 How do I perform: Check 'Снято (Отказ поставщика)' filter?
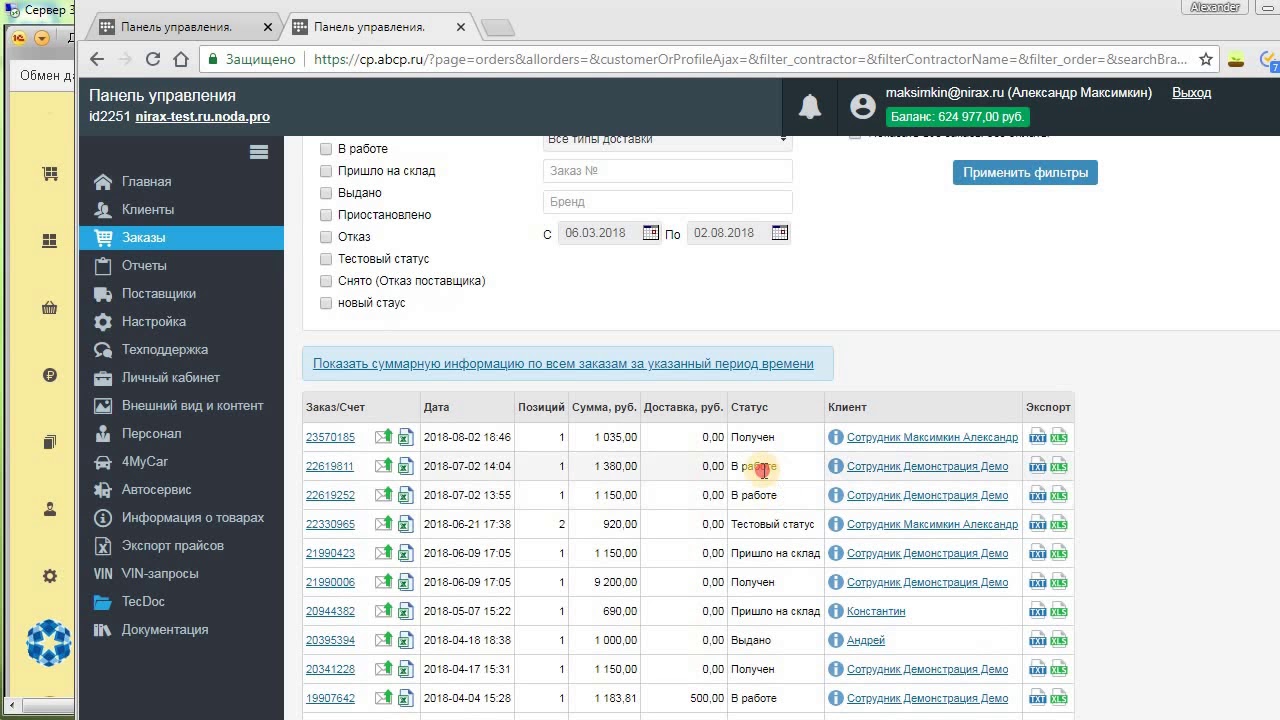326,281
